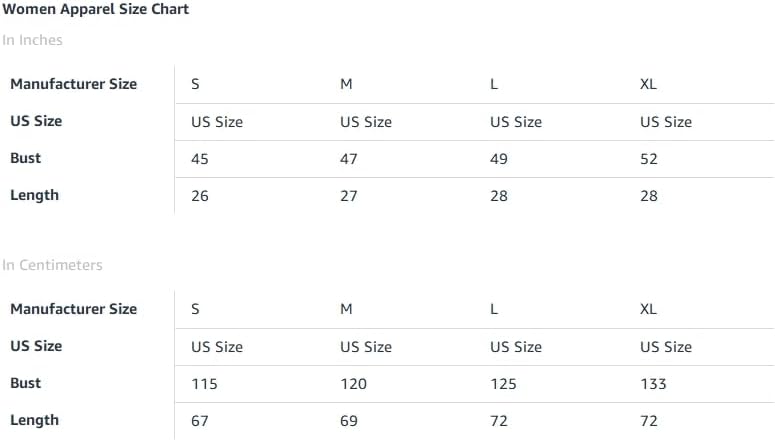The image size is (775, 440).
Task: Click the In Inches label
Action: point(32,40)
